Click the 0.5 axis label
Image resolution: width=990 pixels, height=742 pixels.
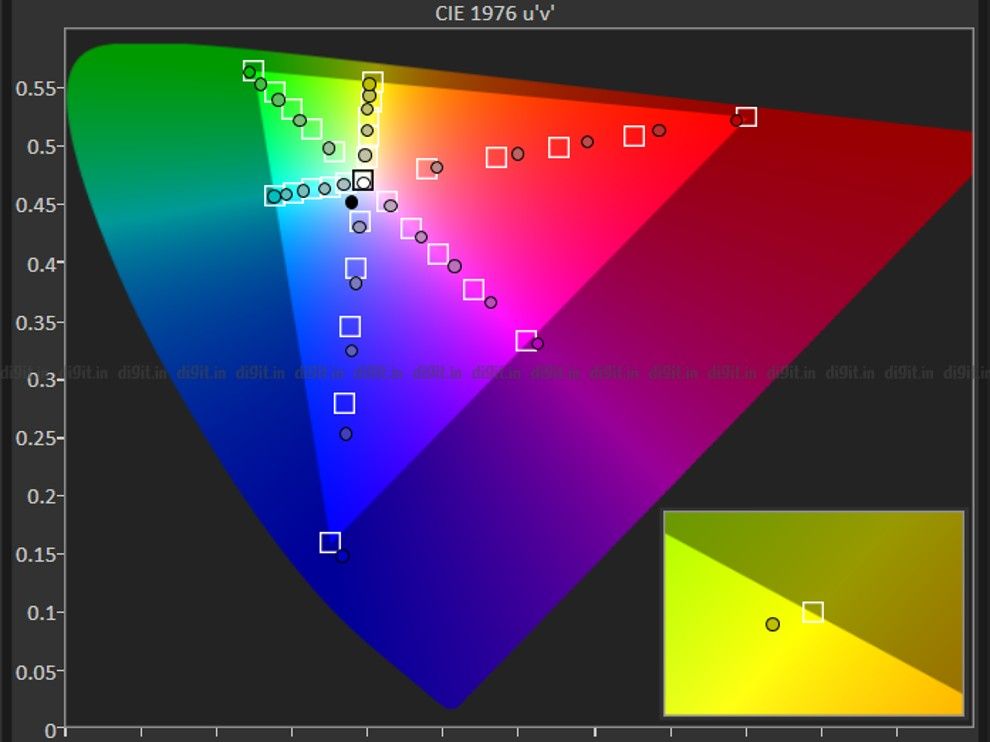coord(44,147)
